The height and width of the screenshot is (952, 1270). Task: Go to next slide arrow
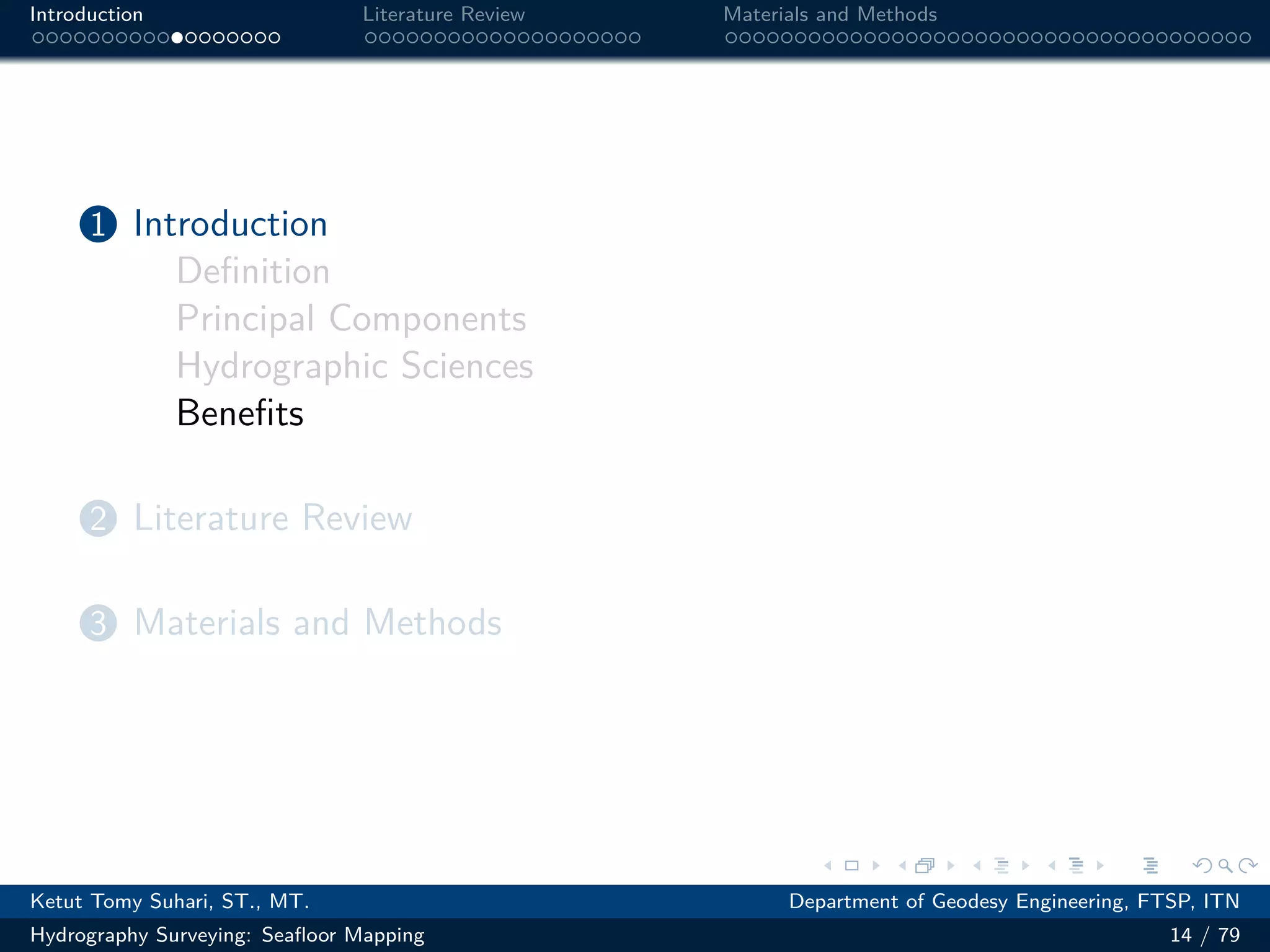(876, 865)
